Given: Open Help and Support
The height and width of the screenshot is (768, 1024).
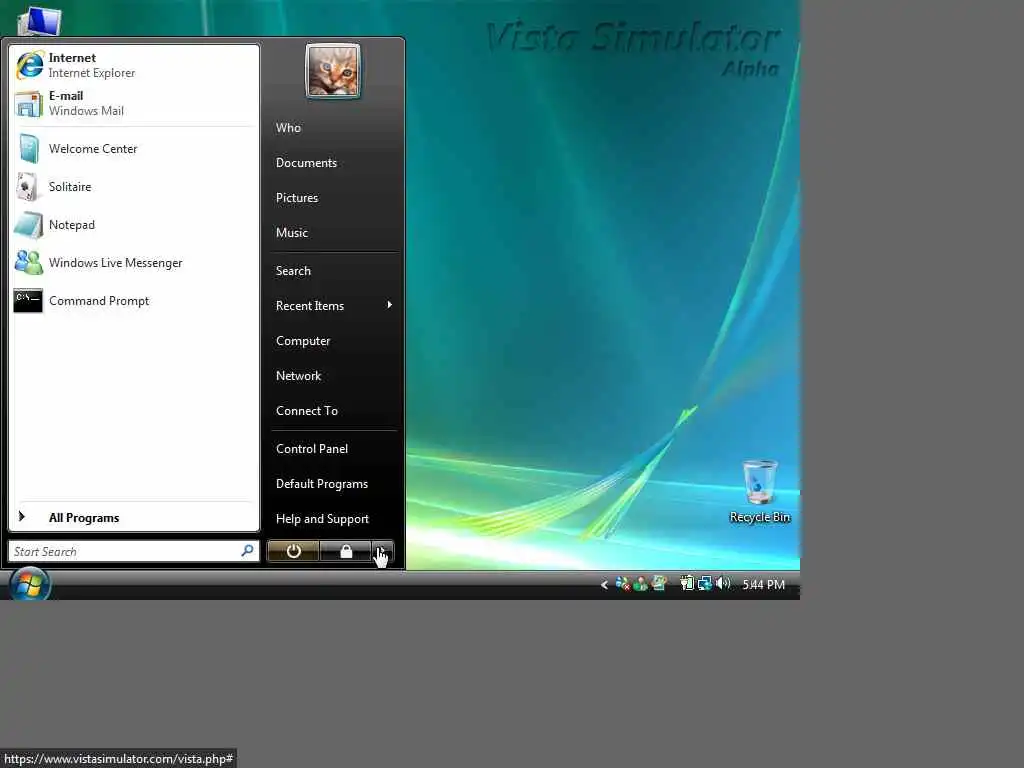Looking at the screenshot, I should coord(323,519).
